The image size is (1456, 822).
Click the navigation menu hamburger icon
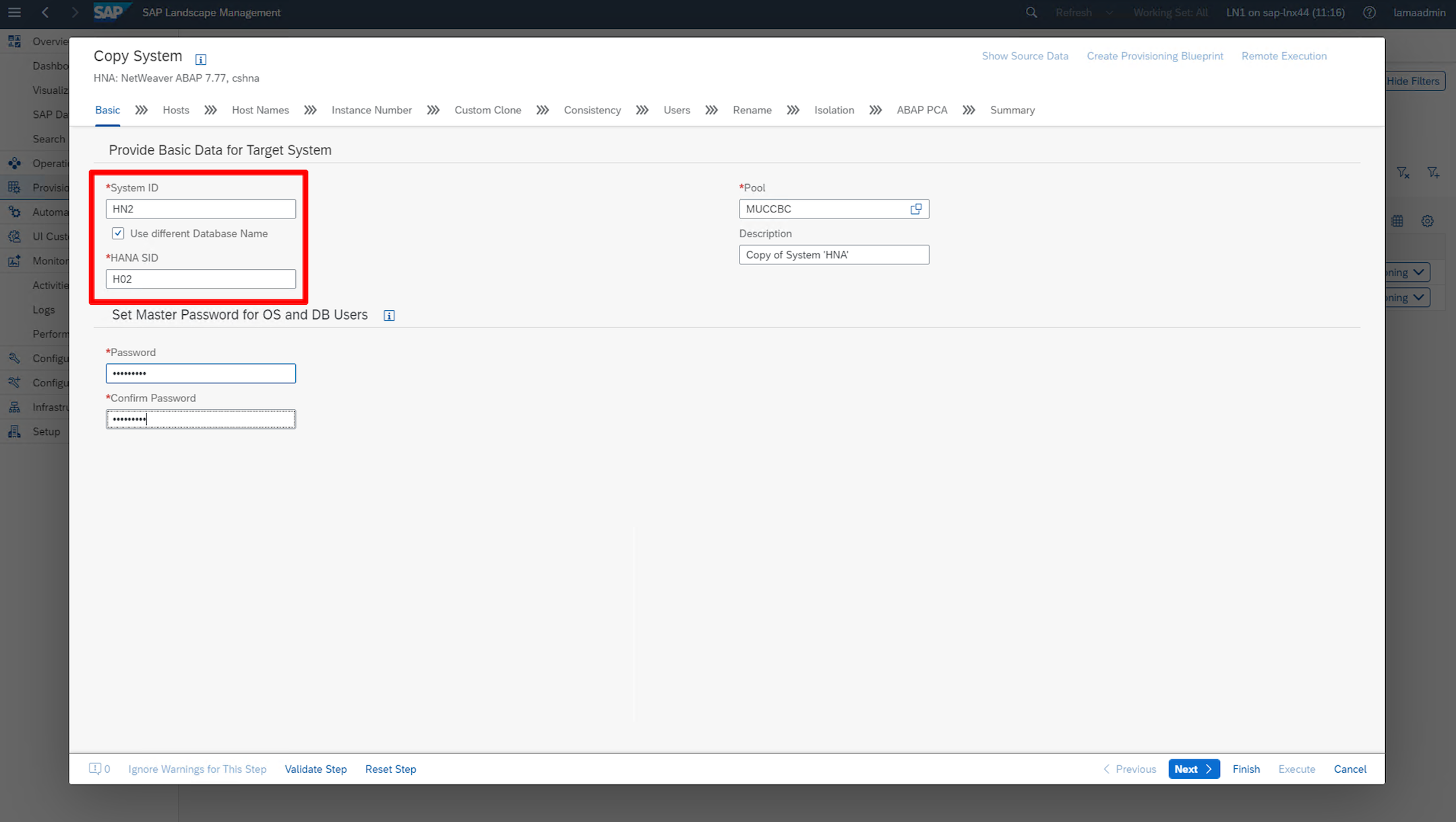tap(15, 12)
